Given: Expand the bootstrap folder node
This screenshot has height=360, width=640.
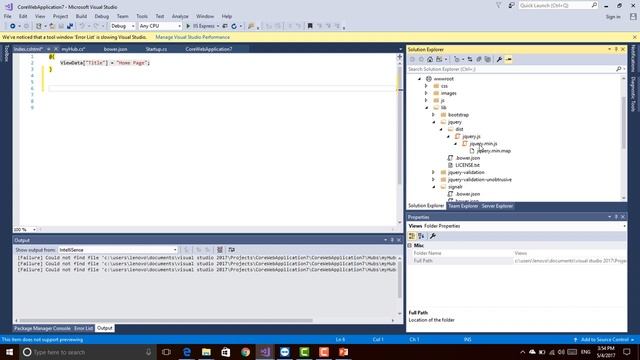Looking at the screenshot, I should [x=434, y=115].
